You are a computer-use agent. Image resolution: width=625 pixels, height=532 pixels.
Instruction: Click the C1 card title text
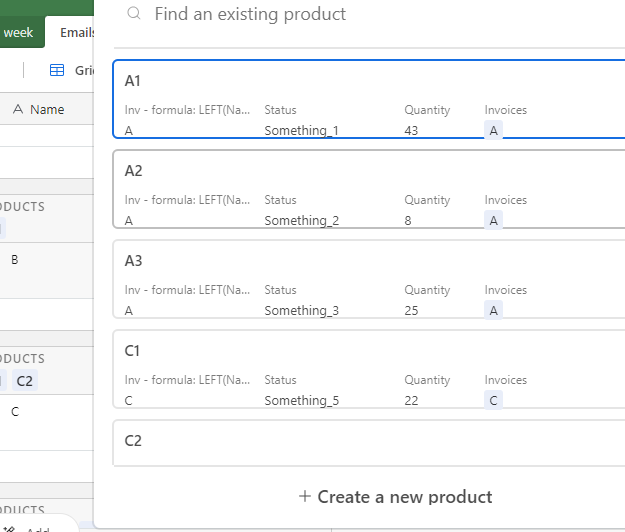tap(132, 351)
